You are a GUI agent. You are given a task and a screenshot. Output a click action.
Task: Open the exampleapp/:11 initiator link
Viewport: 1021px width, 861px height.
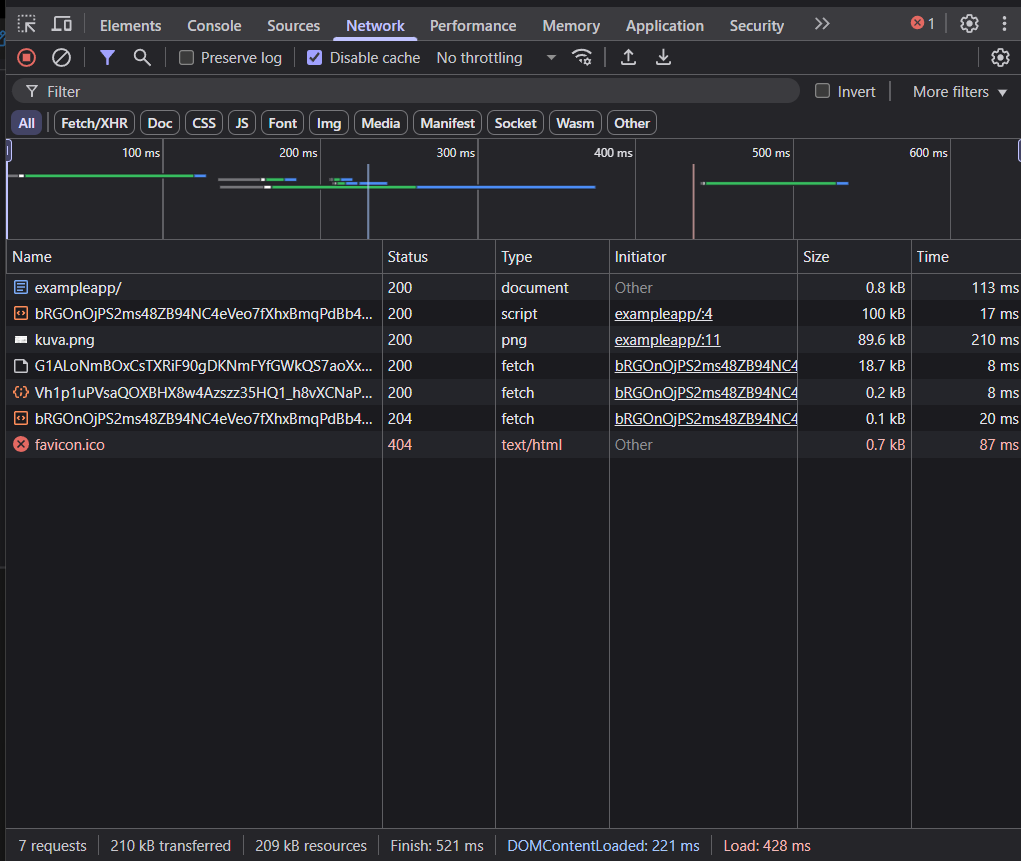(667, 340)
